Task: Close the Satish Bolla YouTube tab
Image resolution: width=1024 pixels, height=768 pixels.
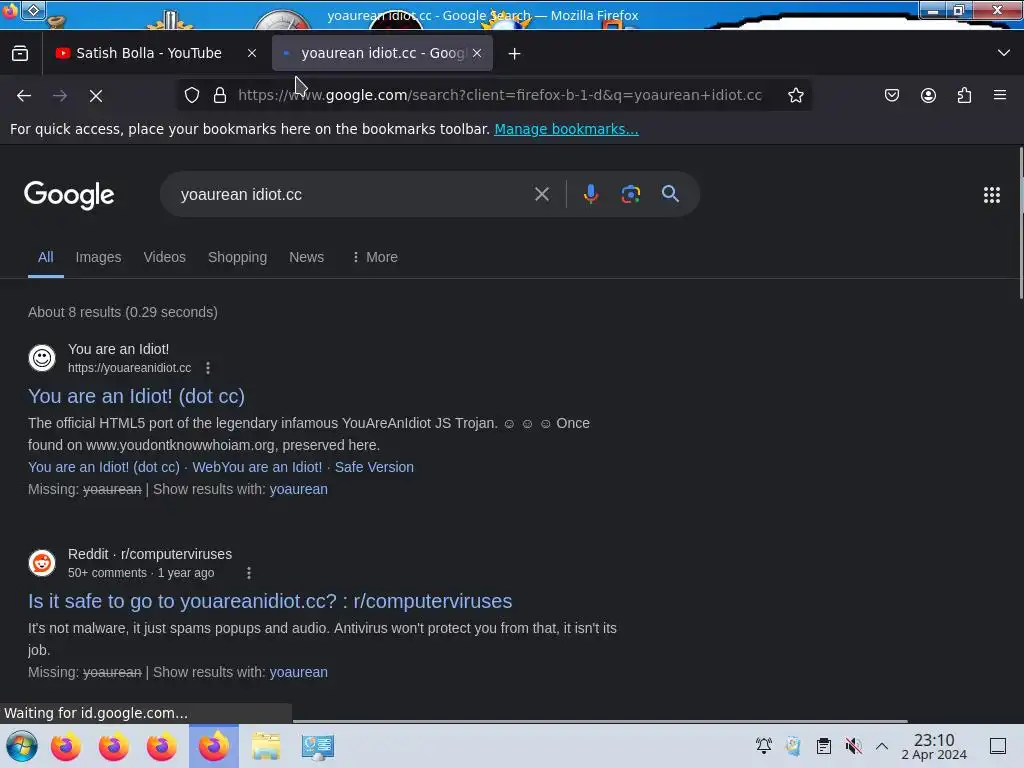Action: (x=252, y=54)
